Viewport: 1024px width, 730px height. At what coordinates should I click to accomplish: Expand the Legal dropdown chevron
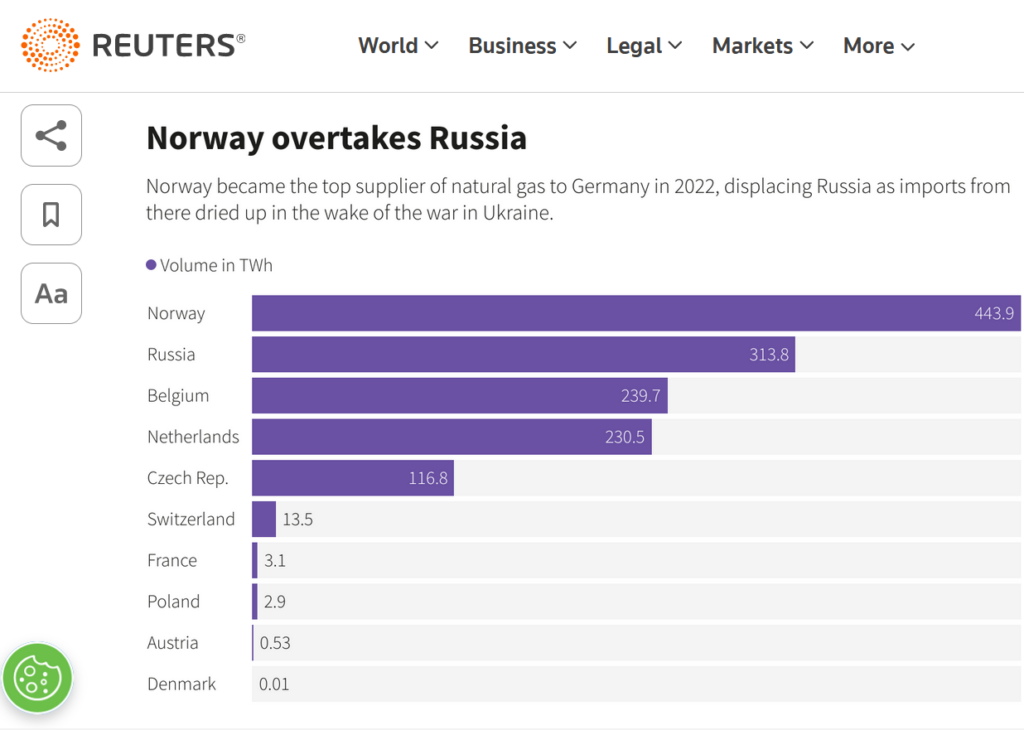[x=675, y=45]
